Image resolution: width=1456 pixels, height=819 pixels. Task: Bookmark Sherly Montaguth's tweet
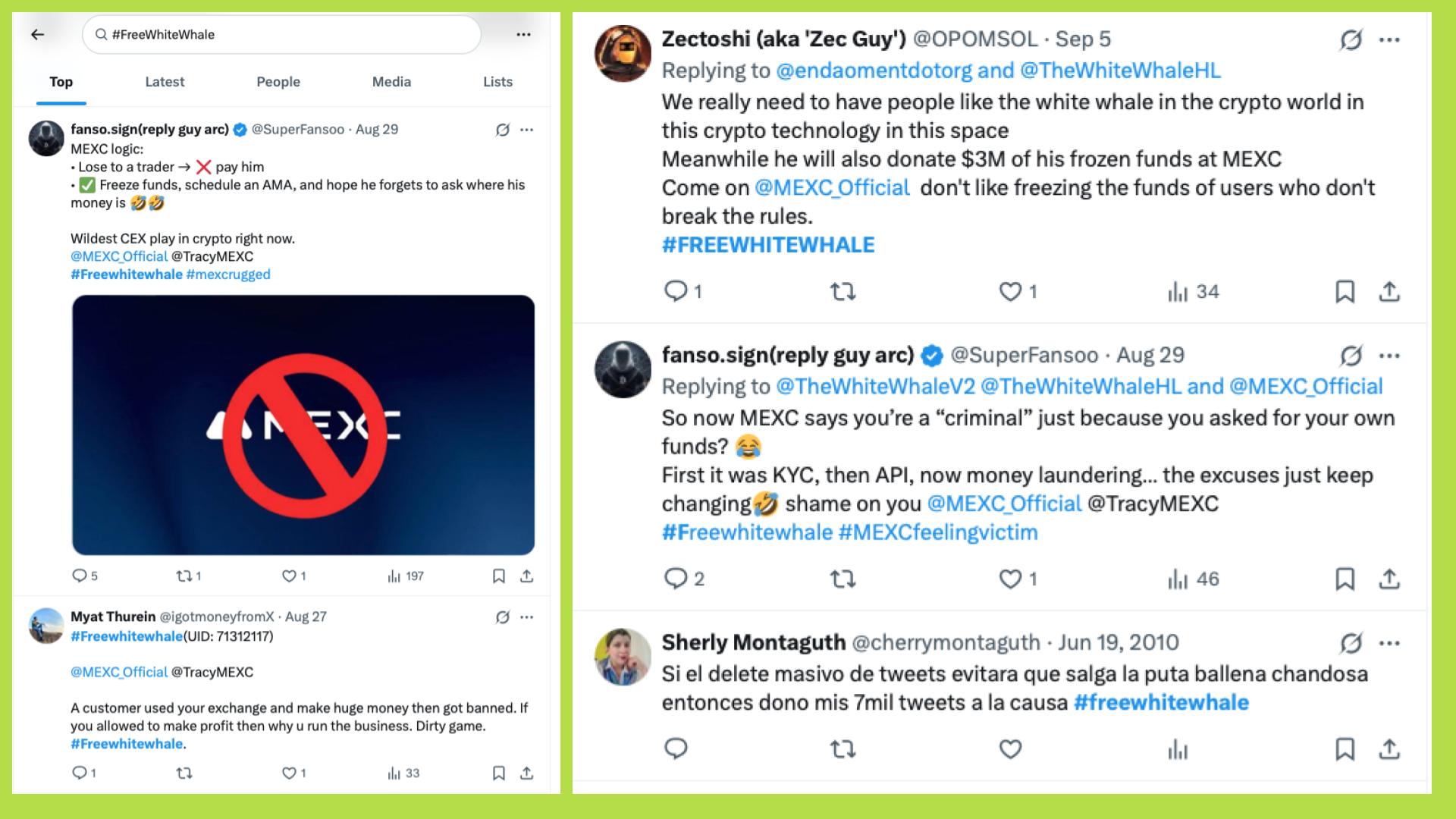pyautogui.click(x=1345, y=749)
